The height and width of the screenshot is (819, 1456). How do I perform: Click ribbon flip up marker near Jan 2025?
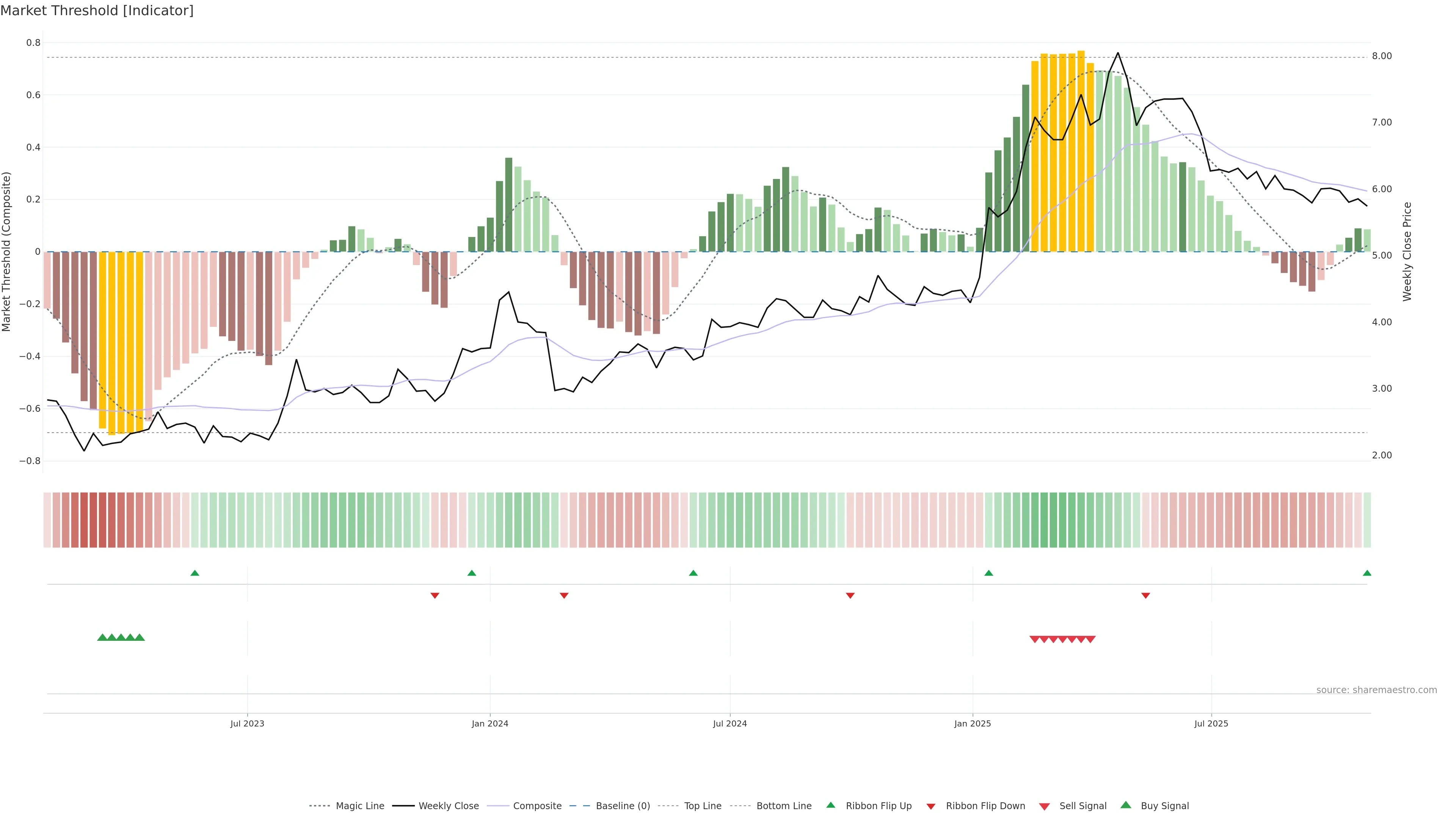pos(988,573)
